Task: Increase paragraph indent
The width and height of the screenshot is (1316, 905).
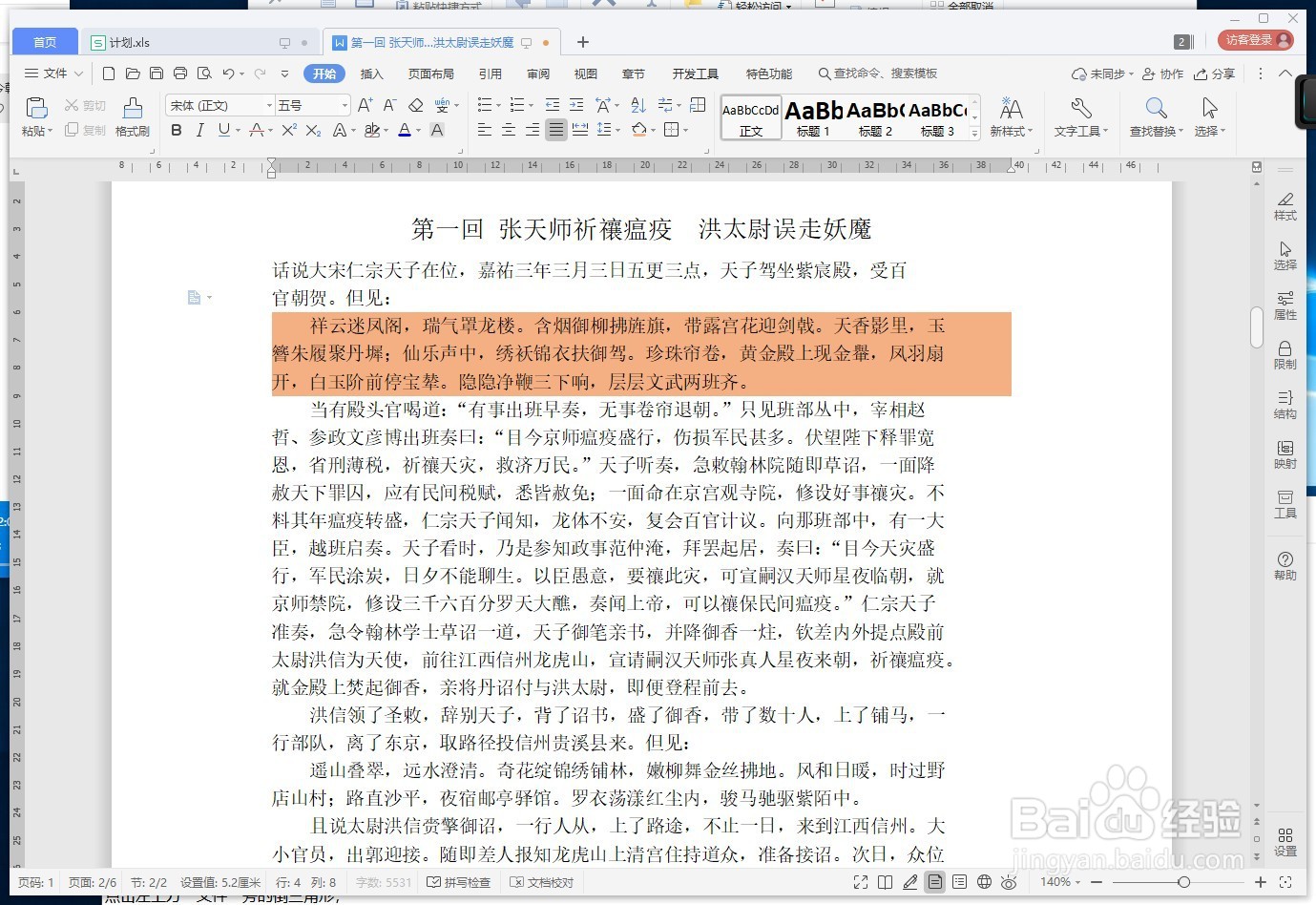Action: tap(576, 105)
